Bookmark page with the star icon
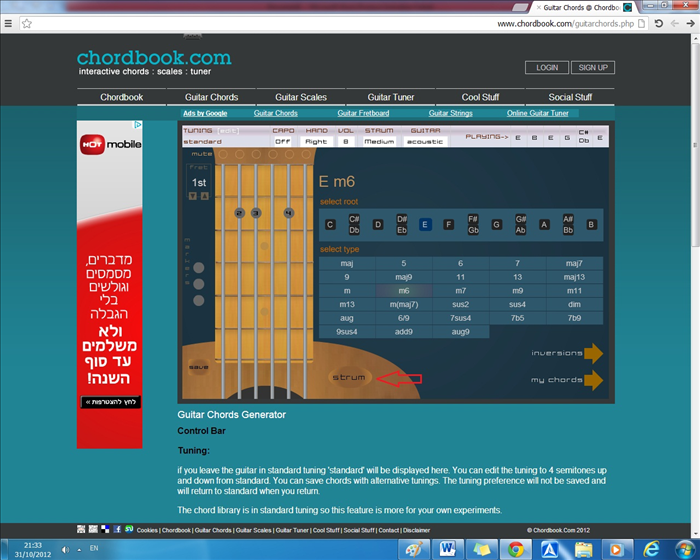The height and width of the screenshot is (560, 700). pos(27,24)
